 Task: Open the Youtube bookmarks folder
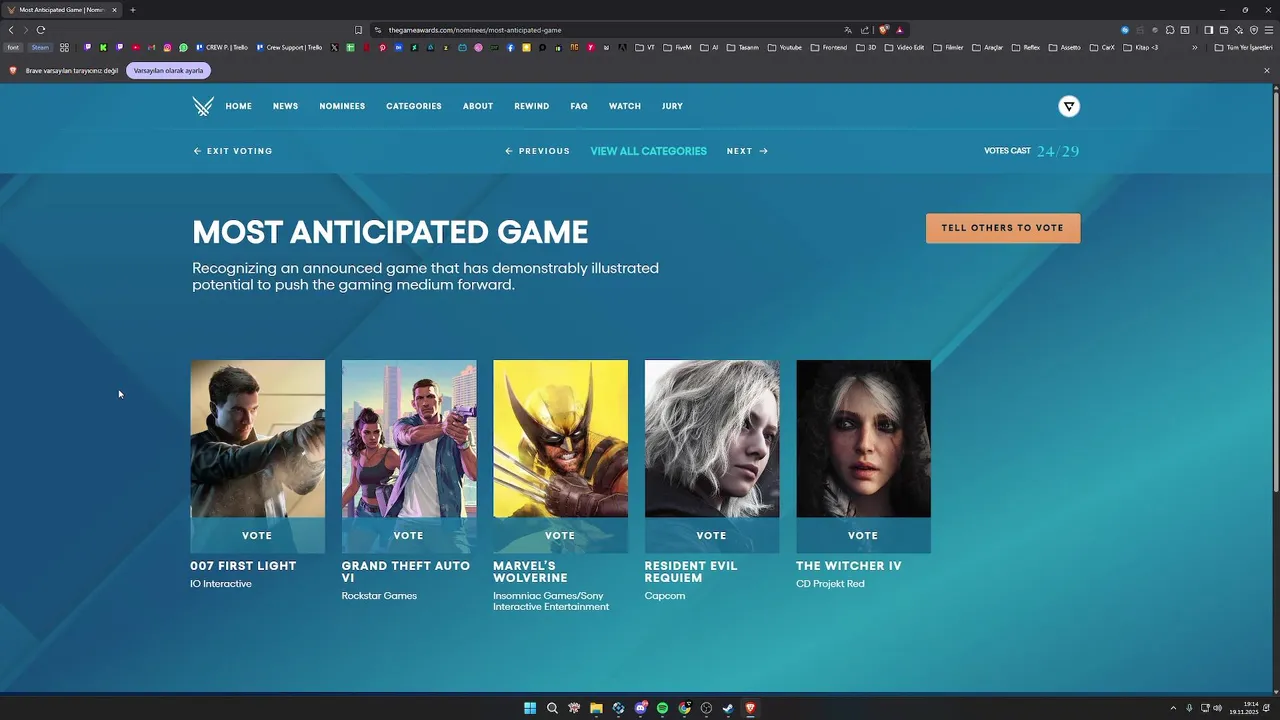(x=784, y=47)
